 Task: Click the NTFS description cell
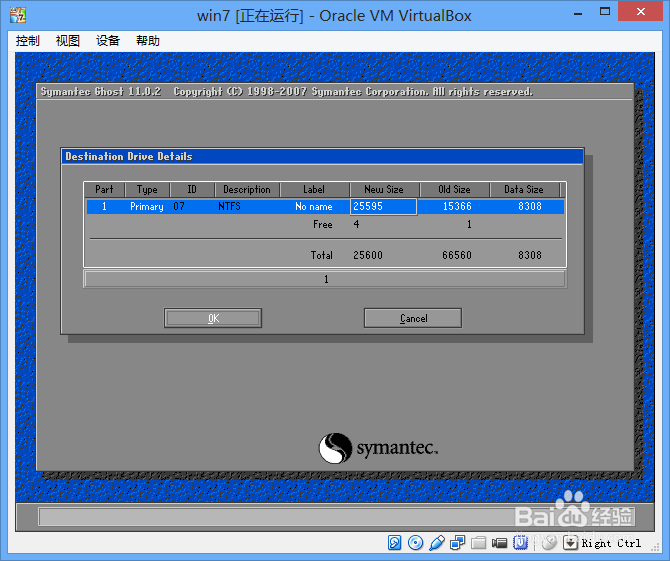229,206
